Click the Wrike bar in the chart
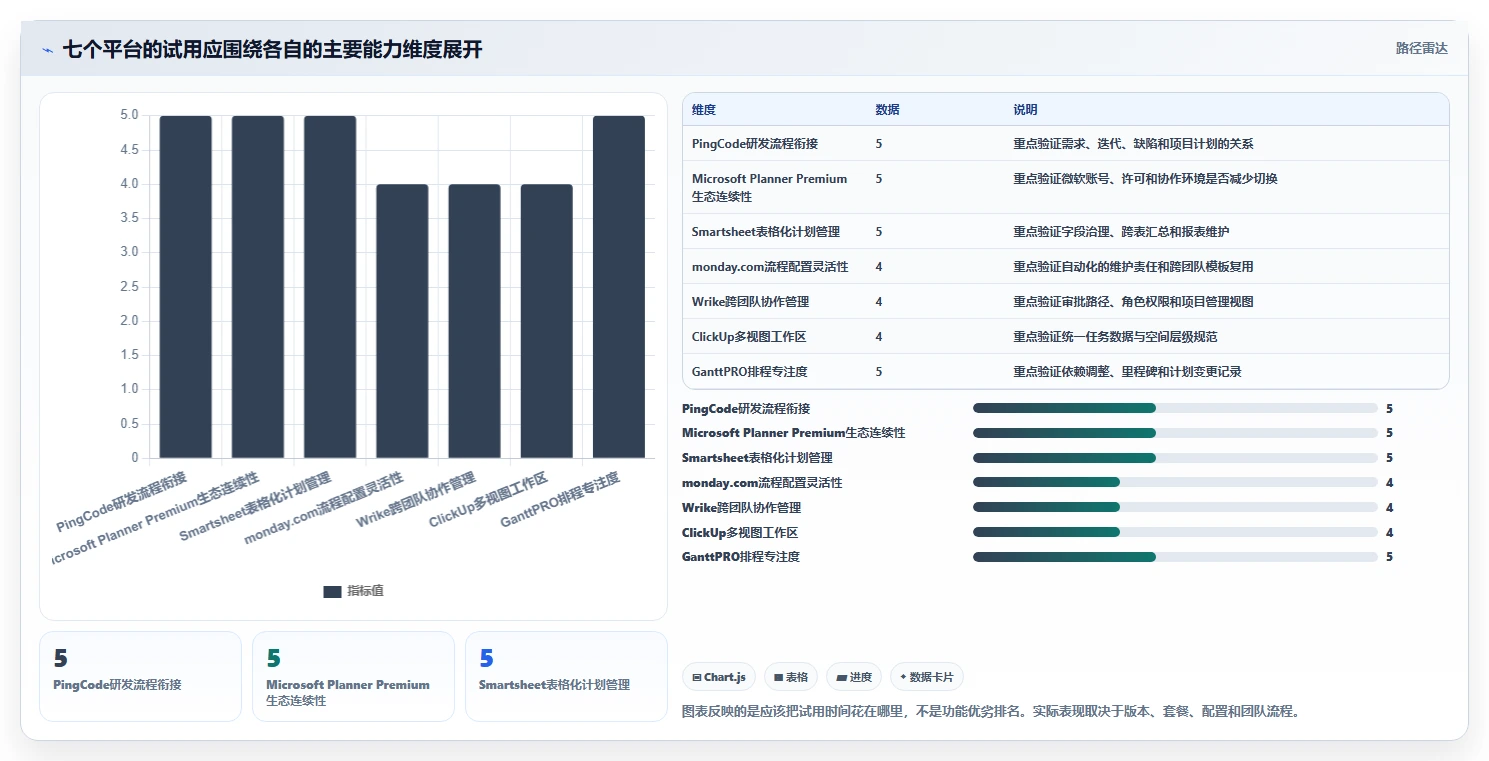This screenshot has width=1489, height=761. [474, 321]
